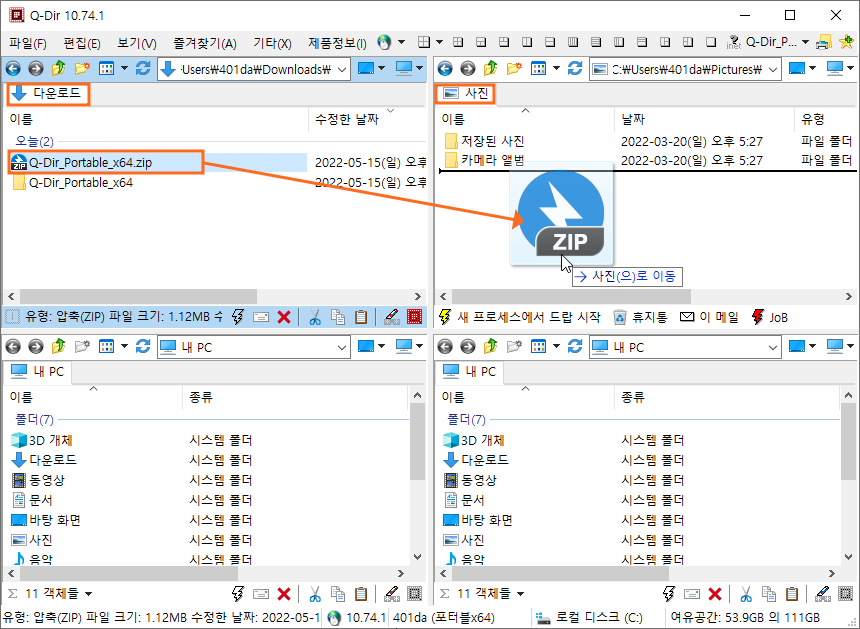Go forward in the Downloads pane
The width and height of the screenshot is (860, 629).
tap(36, 69)
